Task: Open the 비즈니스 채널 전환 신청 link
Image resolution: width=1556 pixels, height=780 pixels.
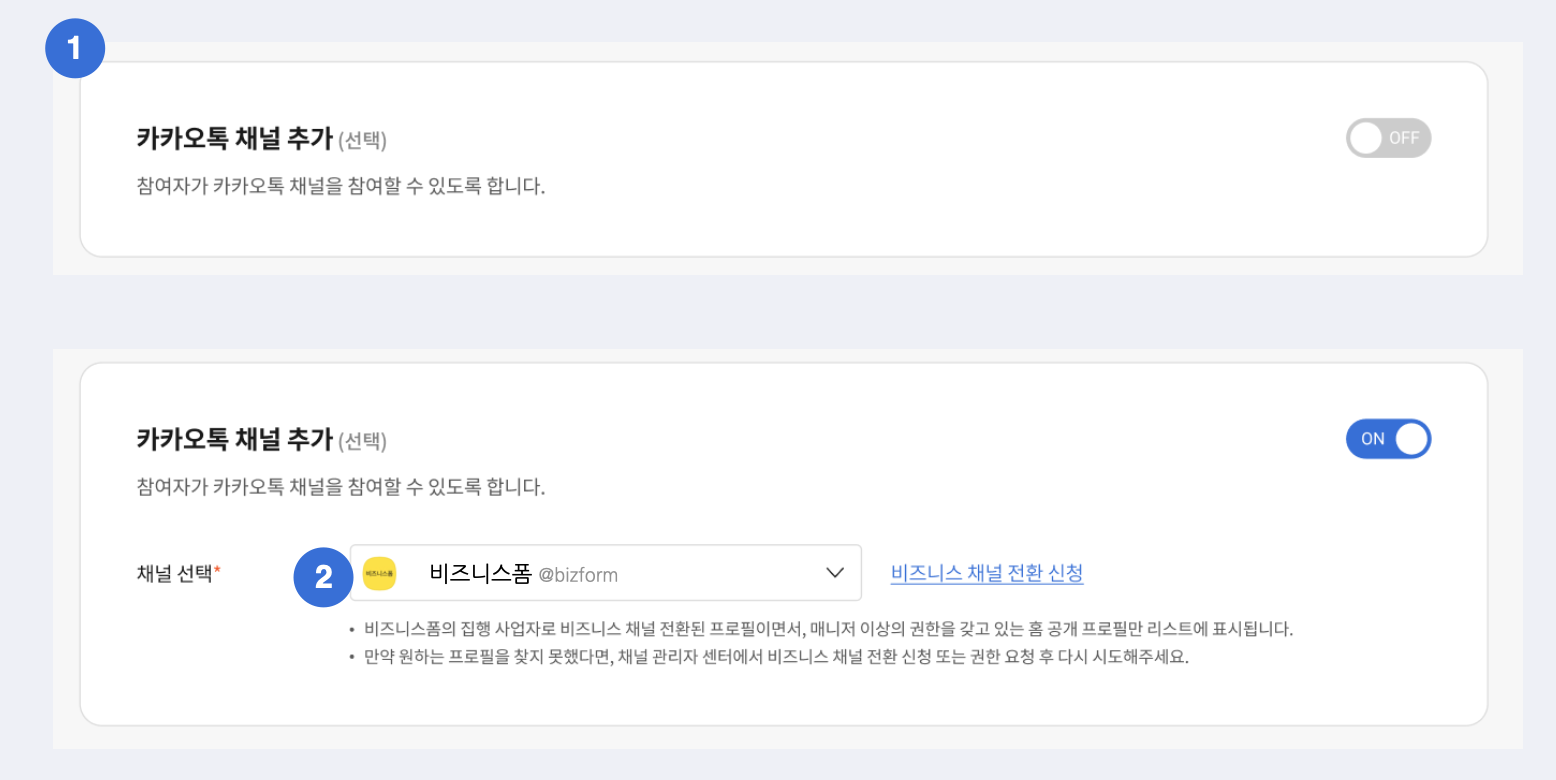Action: (x=986, y=573)
